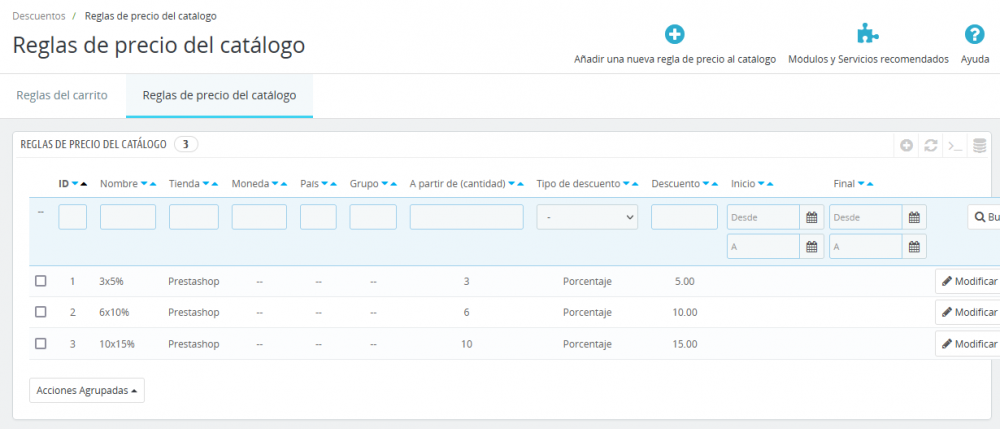This screenshot has height=429, width=1000.
Task: Click Modificar for rule 6x10%
Action: [969, 312]
